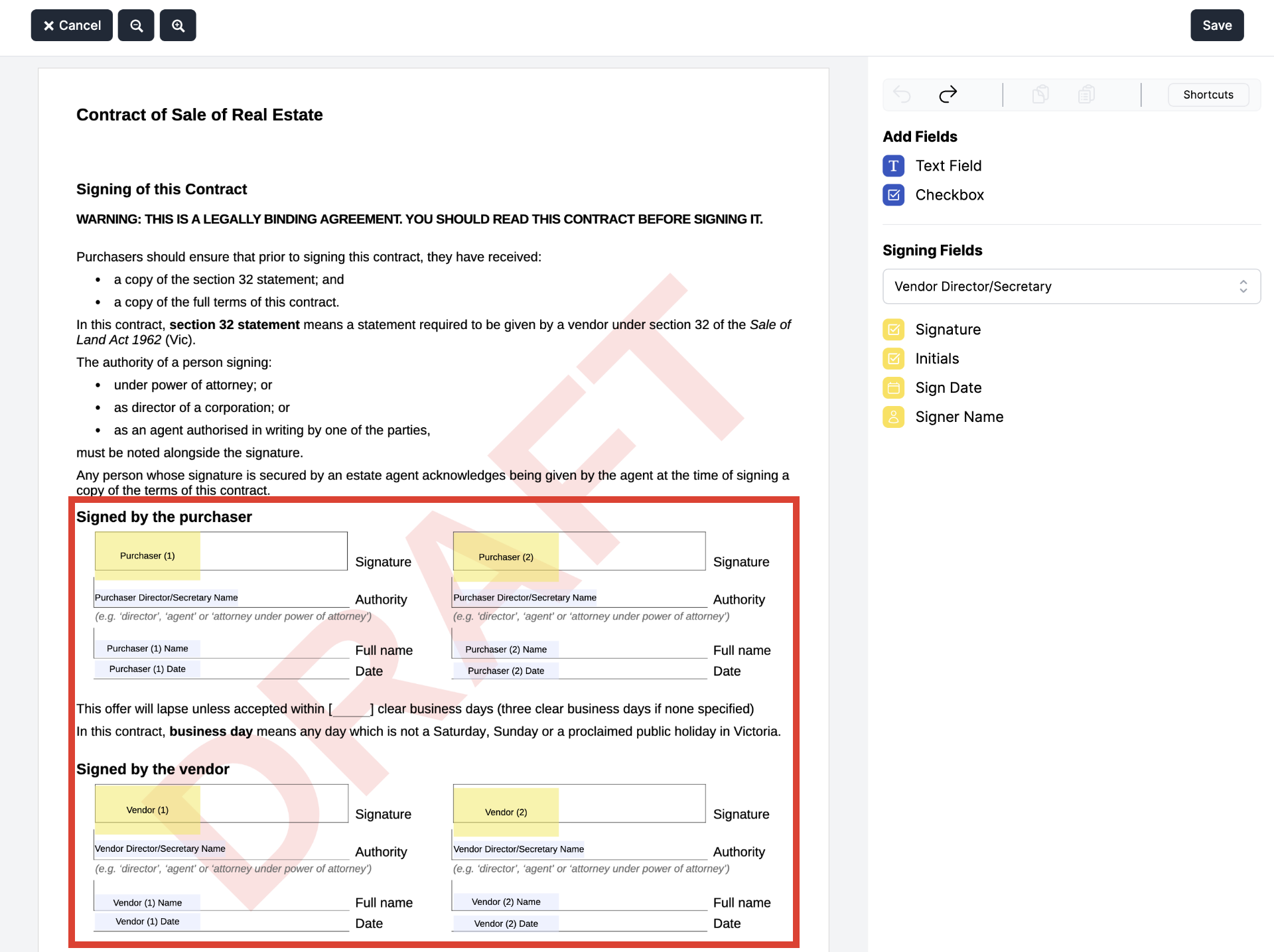The width and height of the screenshot is (1274, 952).
Task: Add a Signer Name field
Action: (x=959, y=417)
